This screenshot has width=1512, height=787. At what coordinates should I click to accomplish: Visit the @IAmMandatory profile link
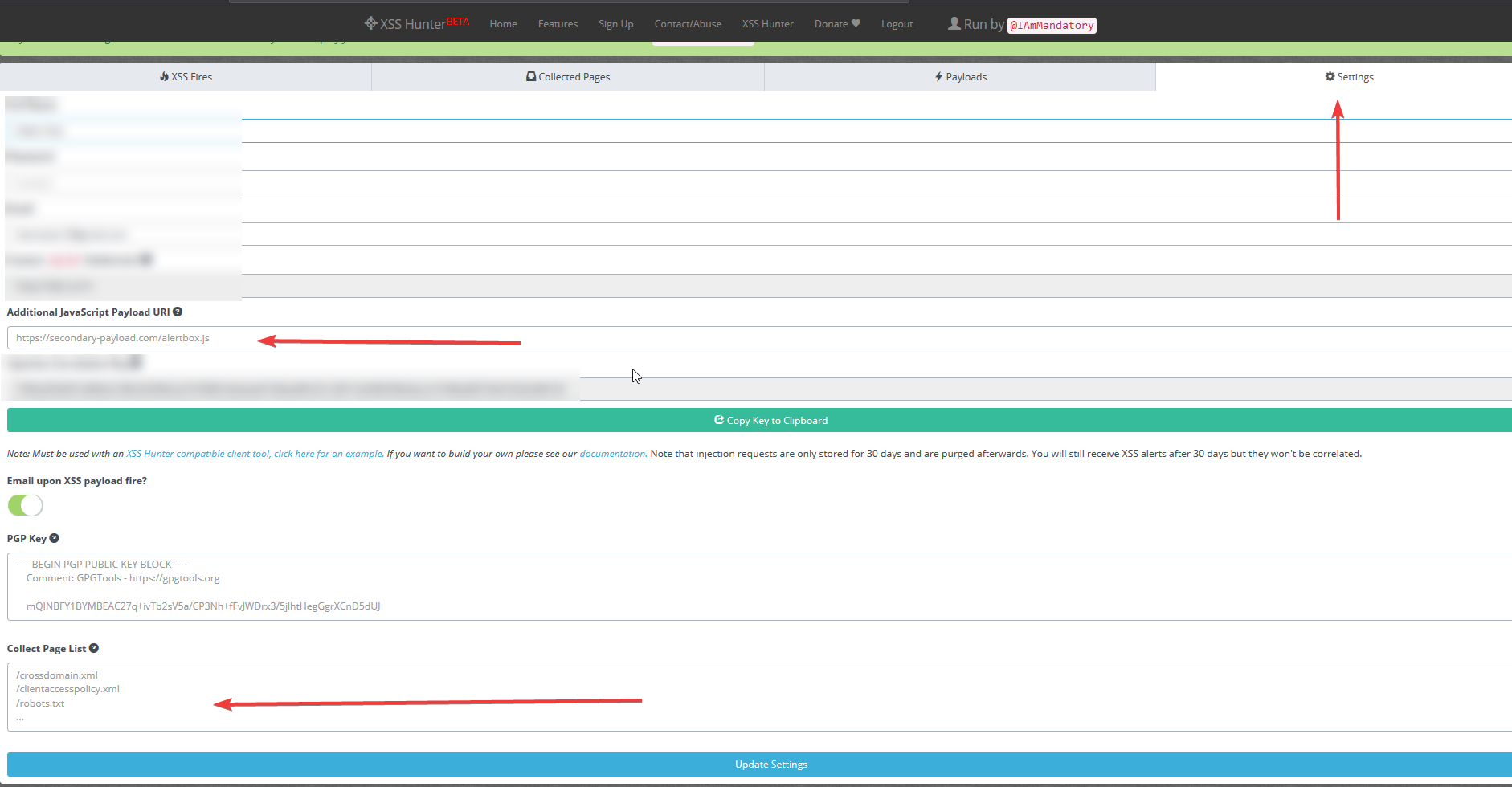coord(1052,26)
